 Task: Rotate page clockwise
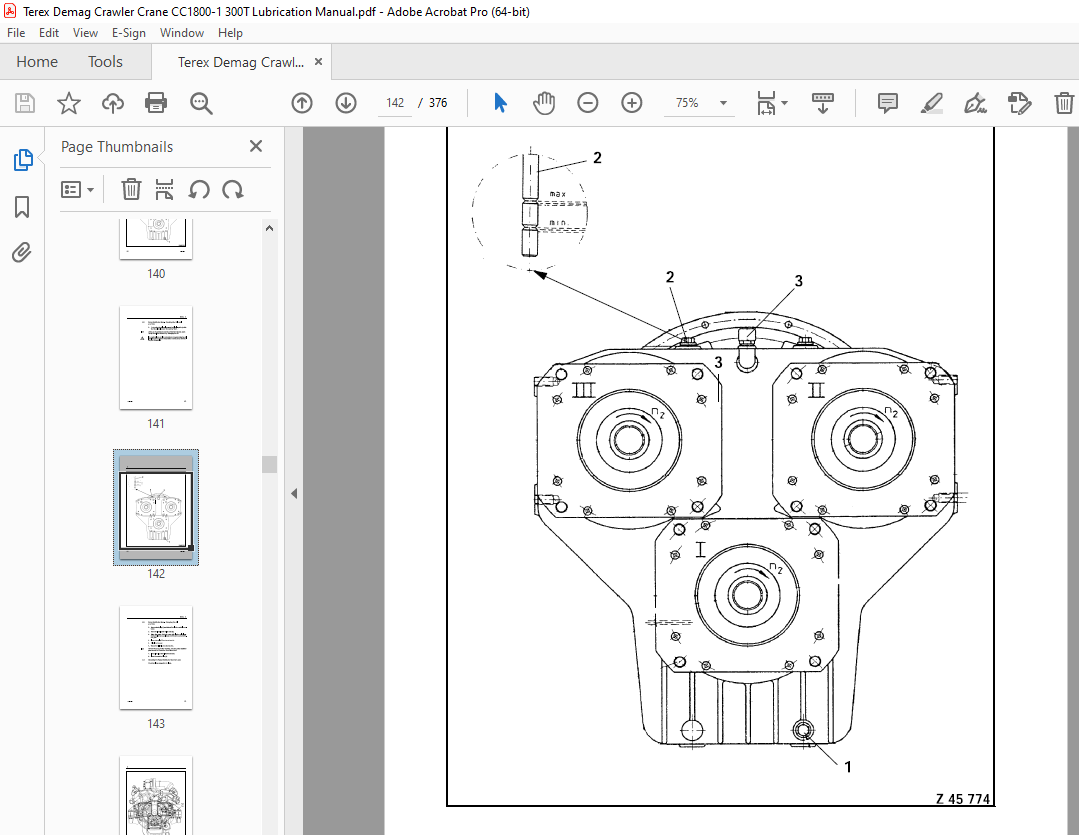click(x=233, y=189)
